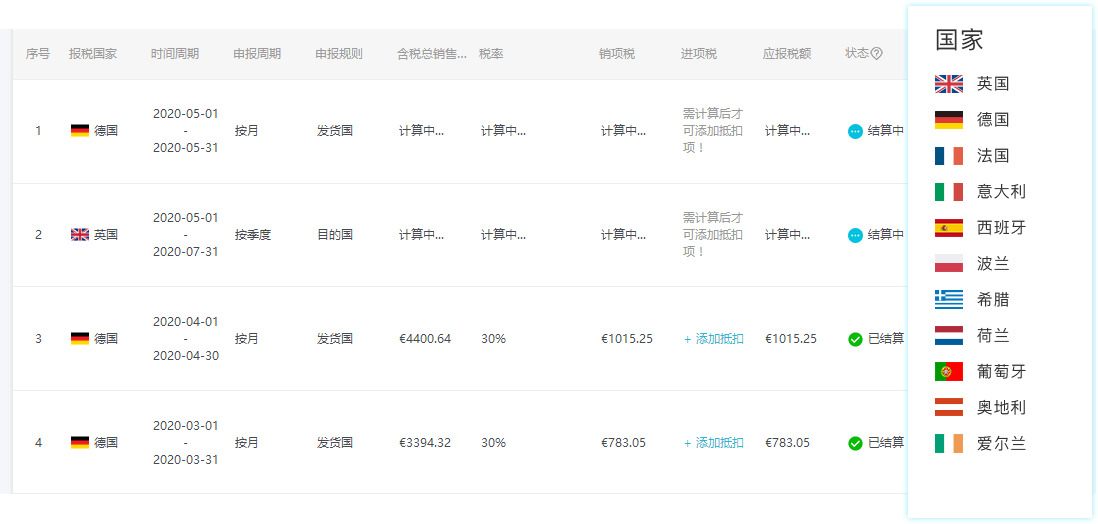Click the Ireland flag in the country list
1098x524 pixels.
pos(949,443)
